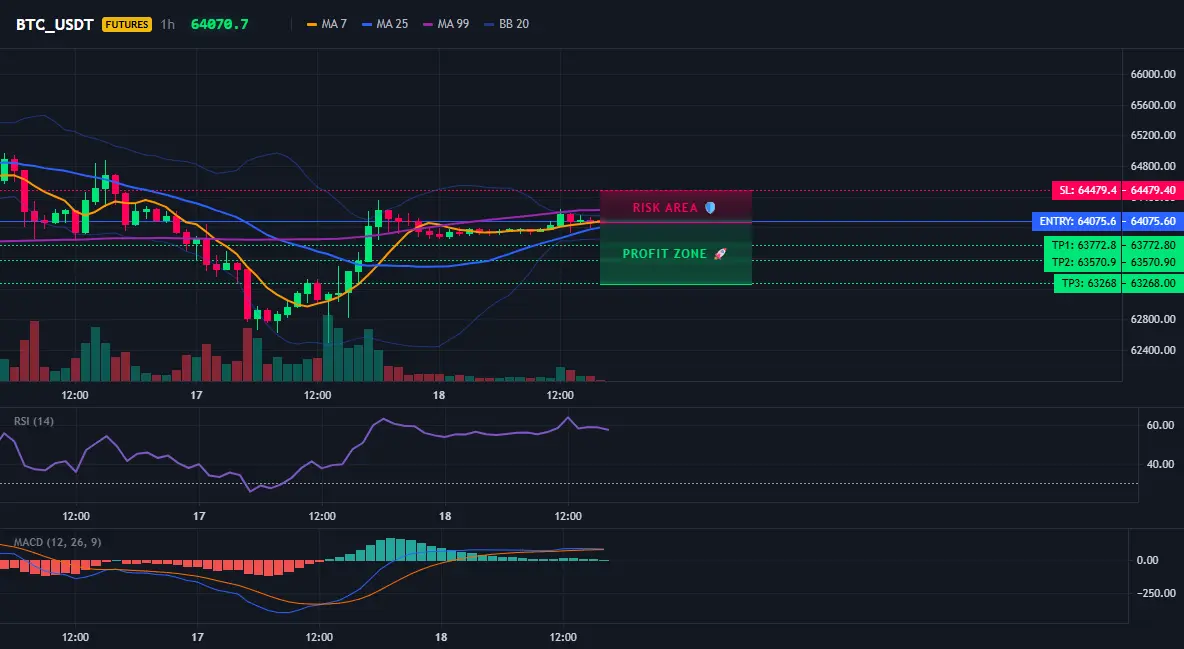1184x649 pixels.
Task: Click the rocket icon in PROFIT ZONE
Action: (x=720, y=254)
